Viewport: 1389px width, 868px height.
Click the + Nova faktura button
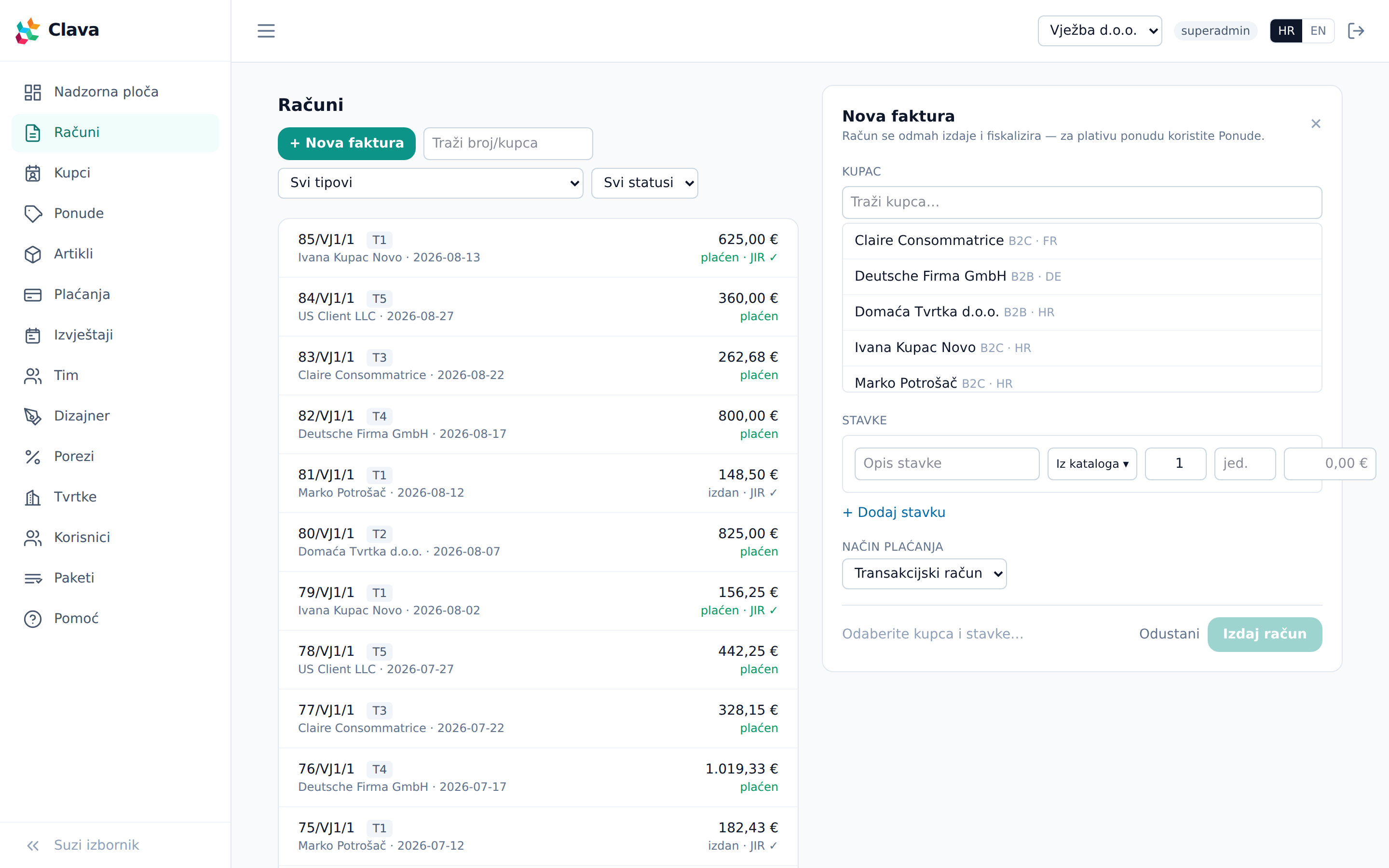click(x=346, y=143)
